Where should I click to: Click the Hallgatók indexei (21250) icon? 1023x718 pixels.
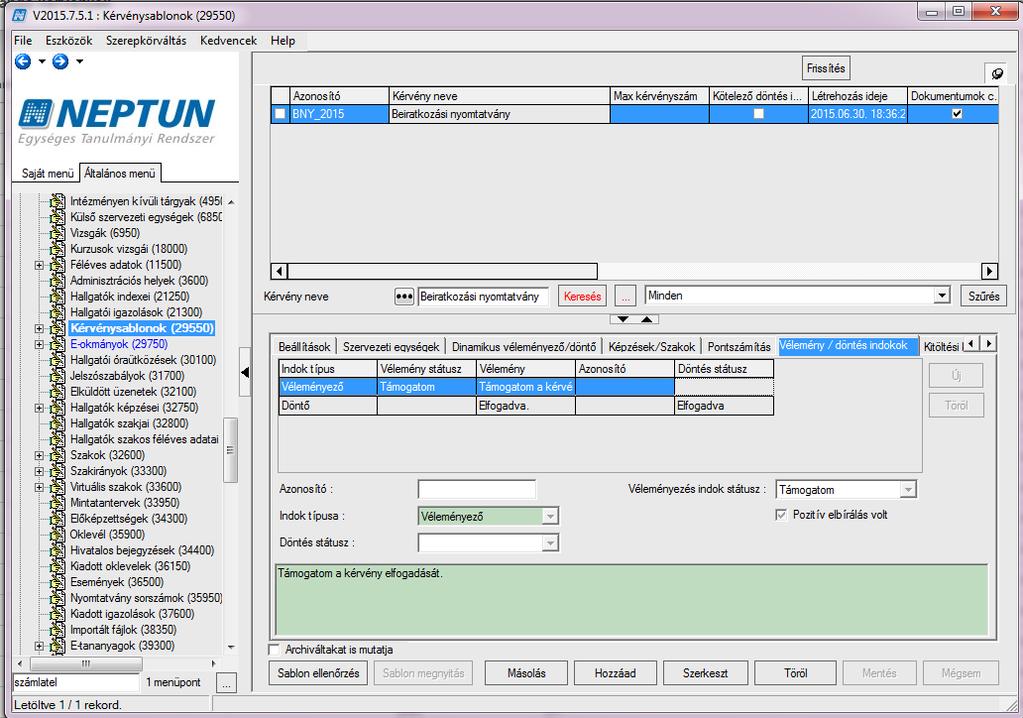coord(58,296)
